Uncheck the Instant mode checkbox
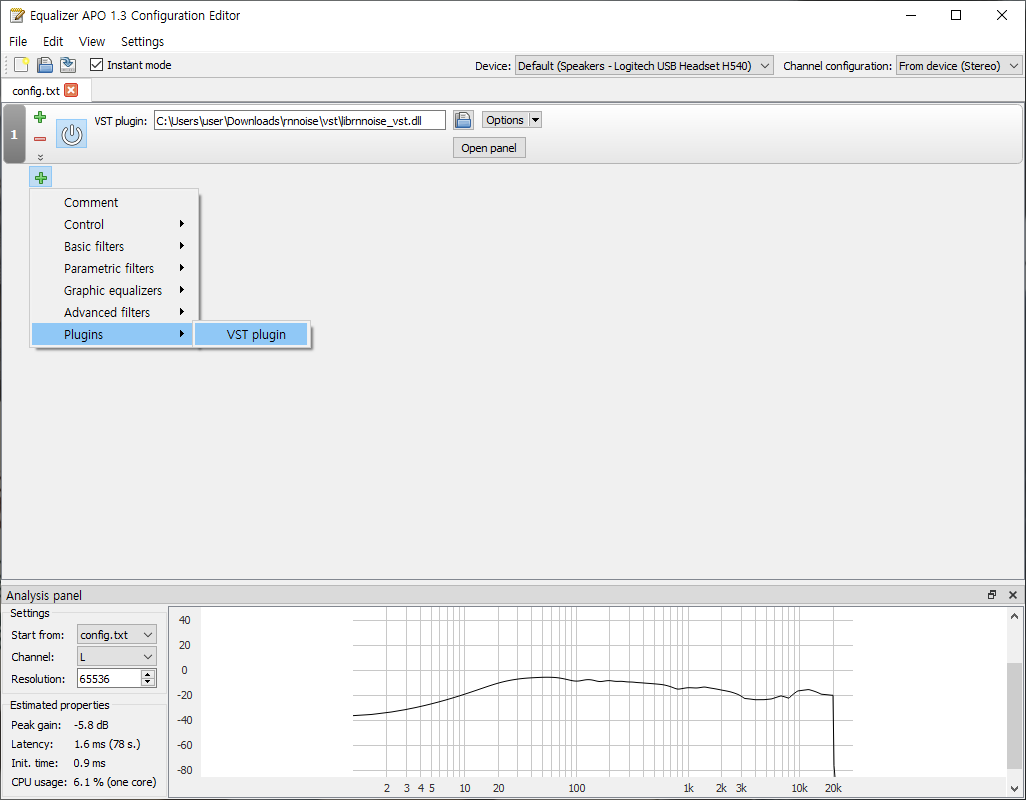1026x800 pixels. (x=96, y=65)
